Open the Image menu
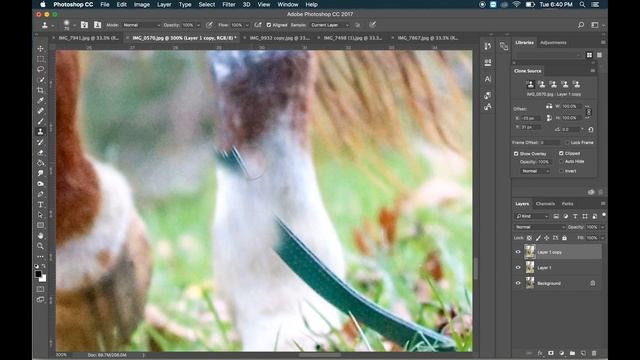This screenshot has height=360, width=640. (142, 4)
